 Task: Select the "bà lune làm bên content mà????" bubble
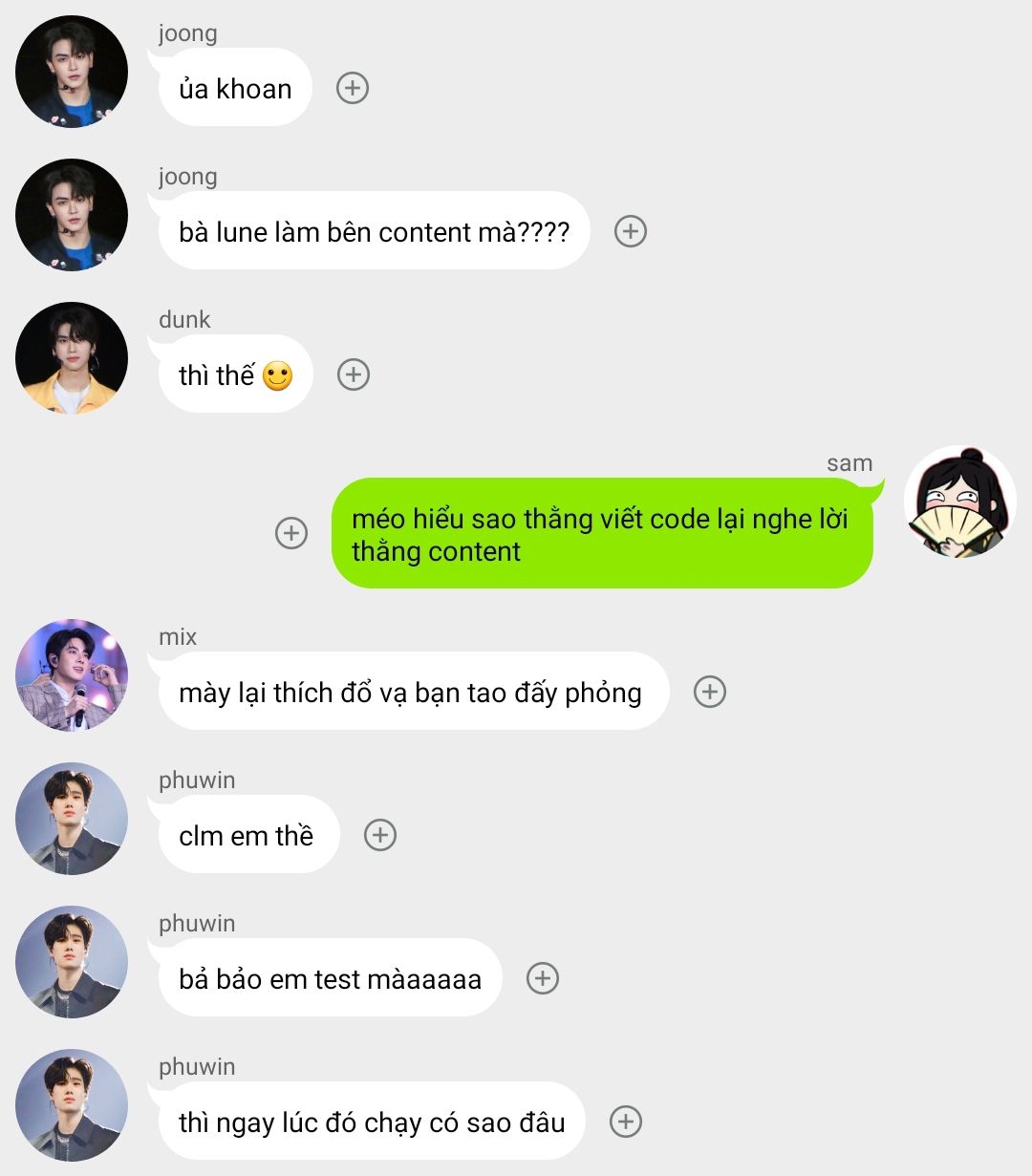(x=374, y=231)
